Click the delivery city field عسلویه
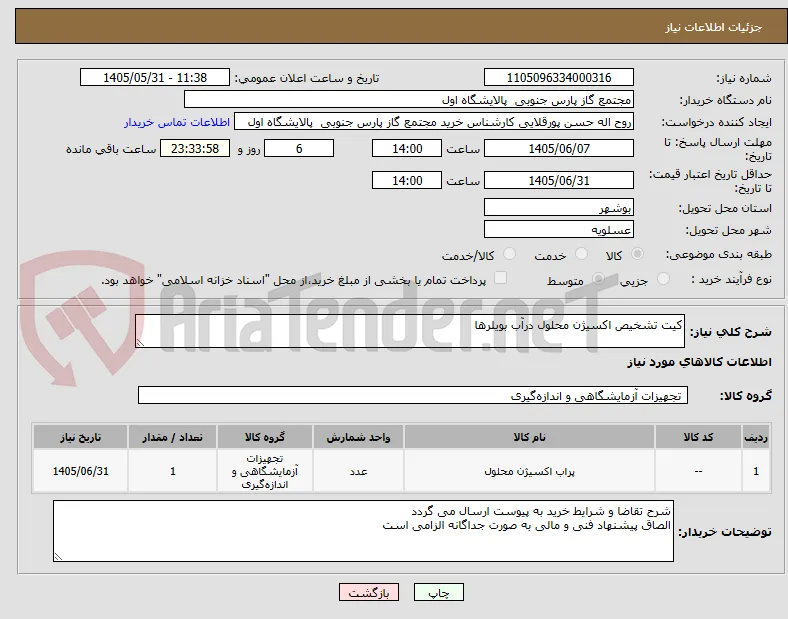 tap(558, 229)
